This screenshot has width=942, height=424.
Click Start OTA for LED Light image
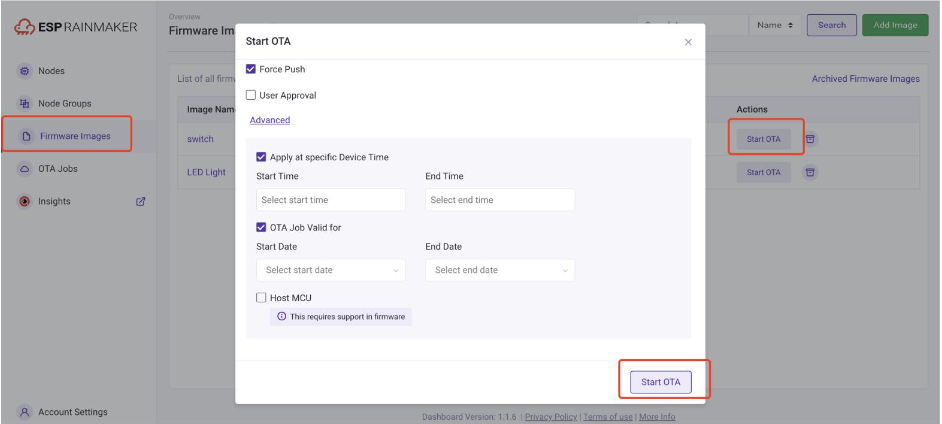pos(764,172)
